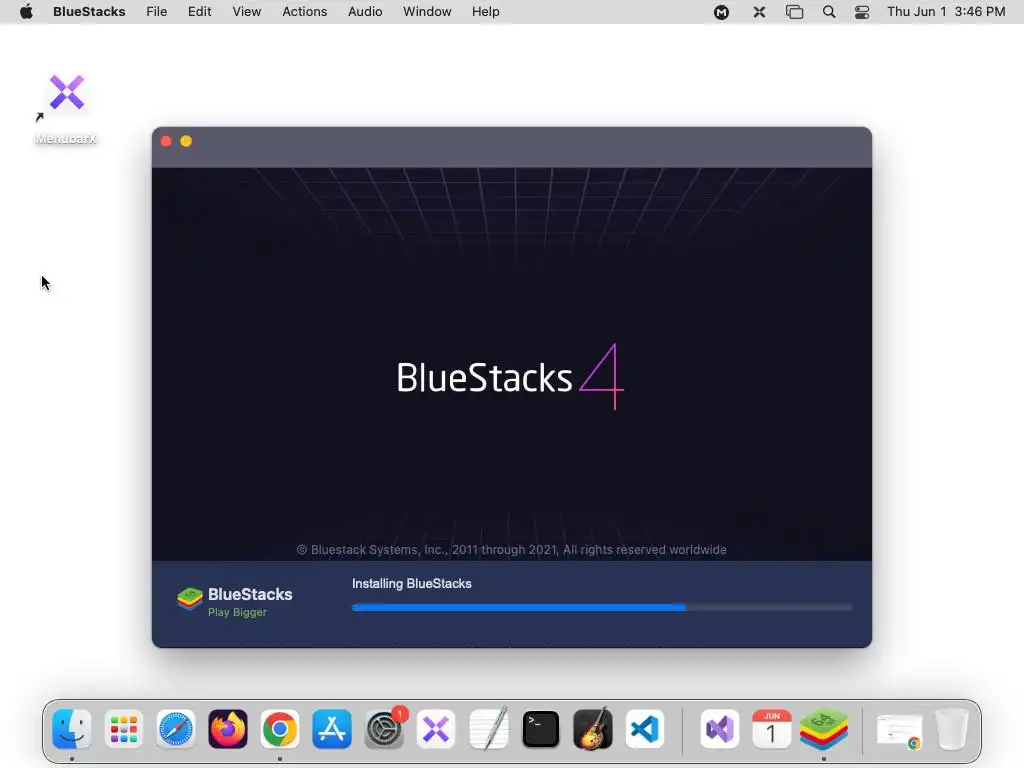Open the Actions menu

pyautogui.click(x=304, y=12)
